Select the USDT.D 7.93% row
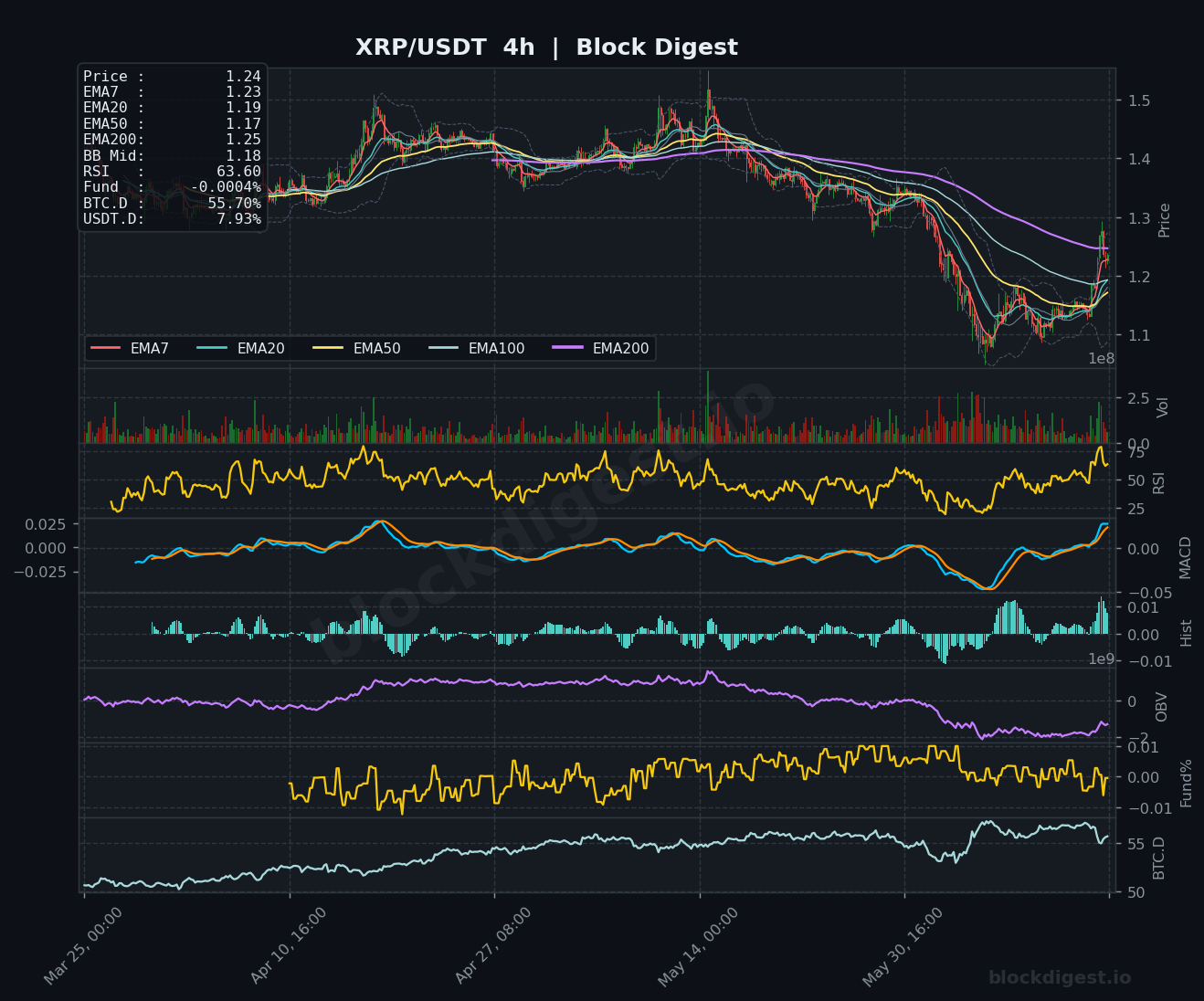 click(172, 219)
